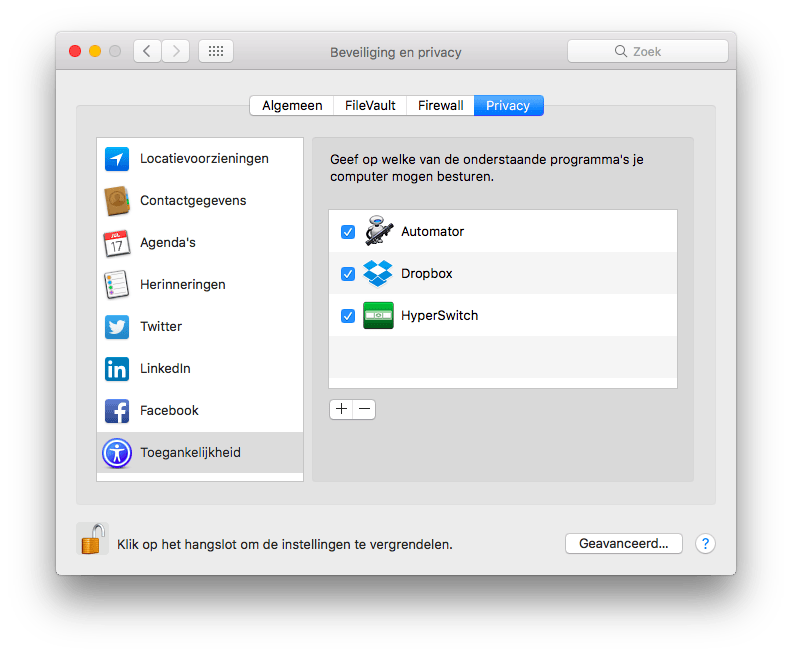This screenshot has height=655, width=792.
Task: Click the magnifier icon in search field
Action: pos(621,51)
